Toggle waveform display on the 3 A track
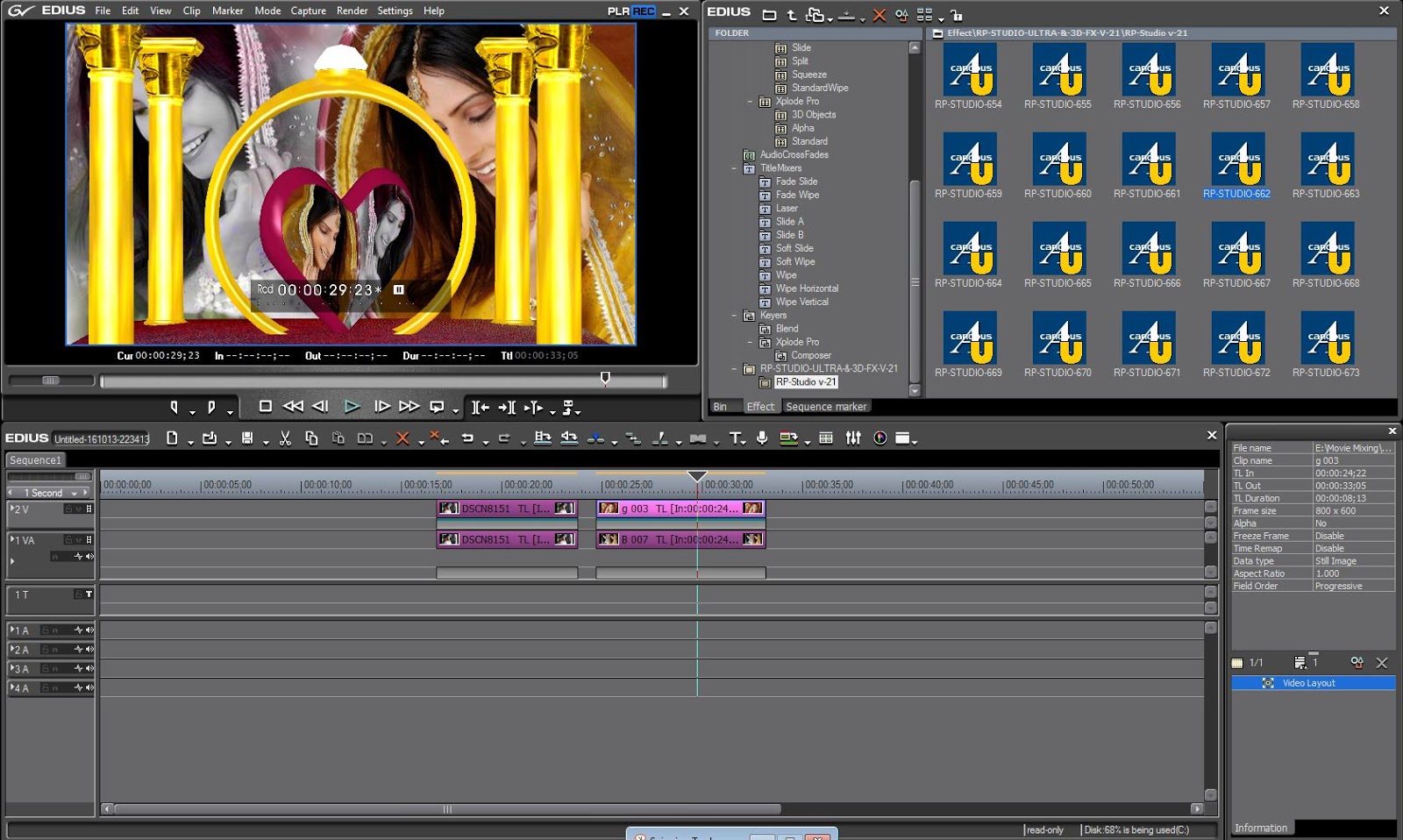Image resolution: width=1403 pixels, height=840 pixels. click(x=78, y=668)
